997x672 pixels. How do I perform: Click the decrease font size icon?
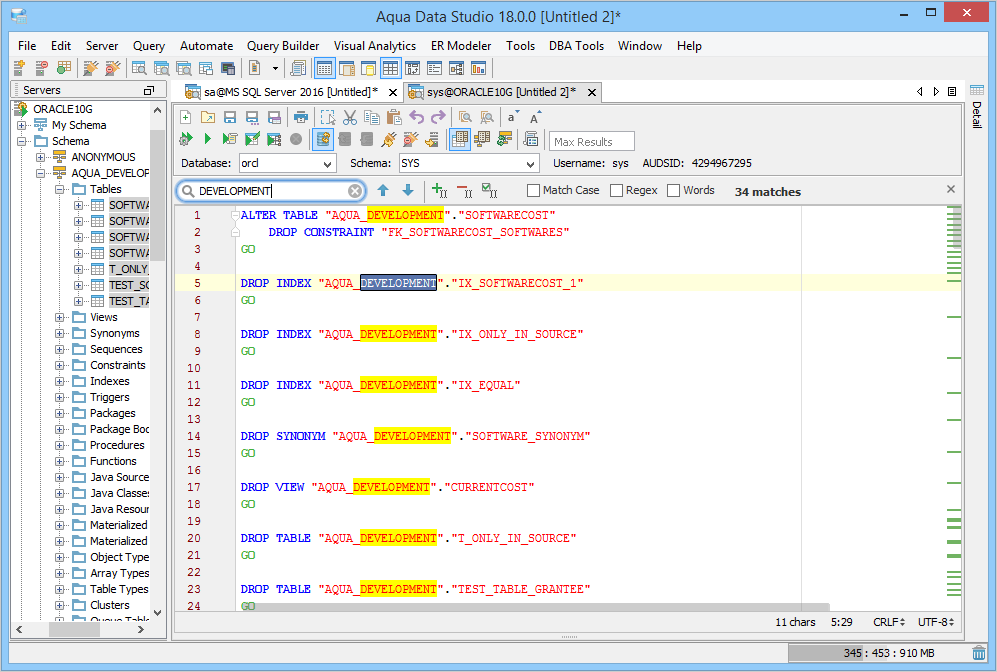512,117
